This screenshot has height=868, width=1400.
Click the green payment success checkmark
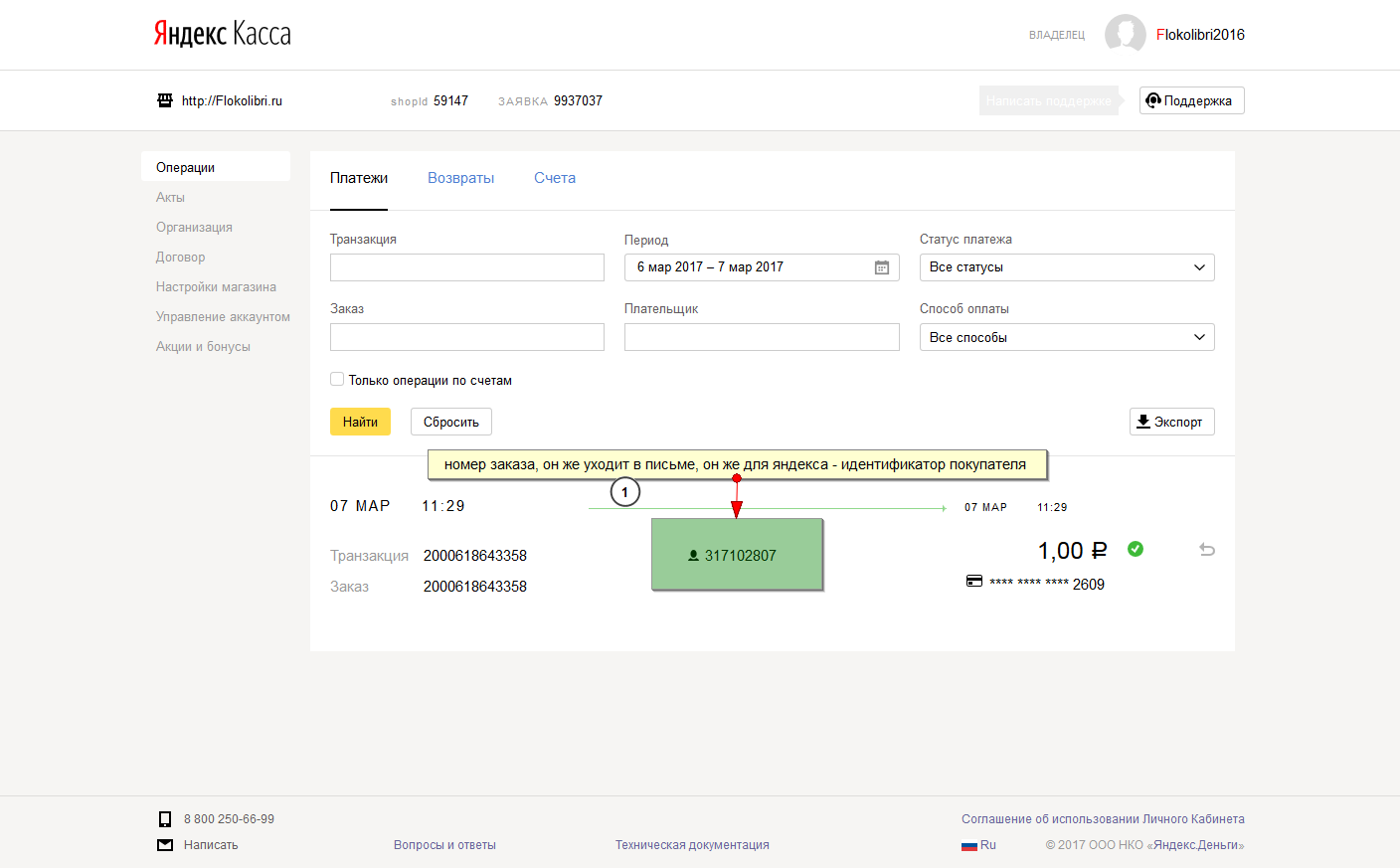(1136, 549)
